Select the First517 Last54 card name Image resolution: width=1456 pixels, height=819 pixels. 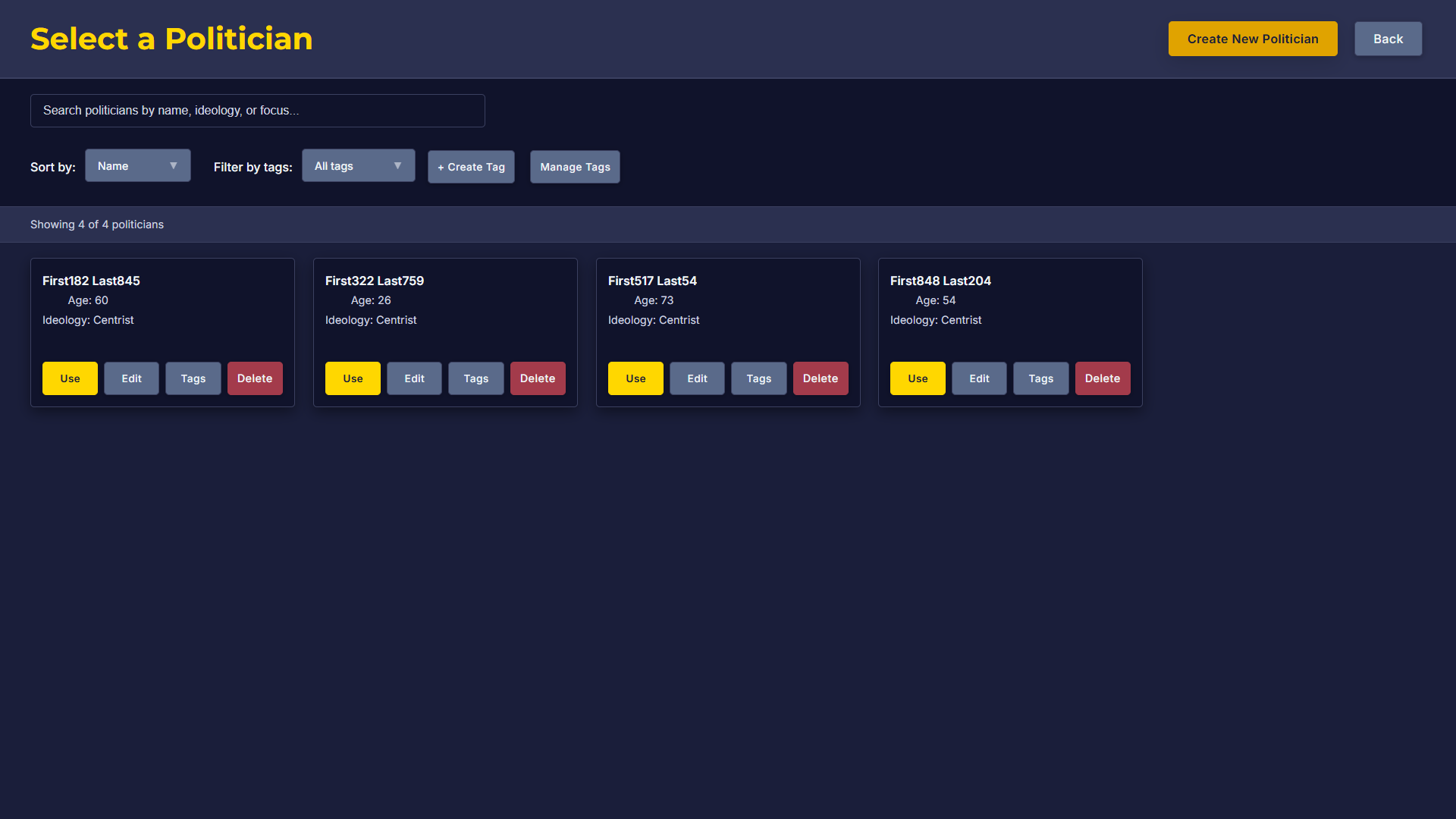652,281
